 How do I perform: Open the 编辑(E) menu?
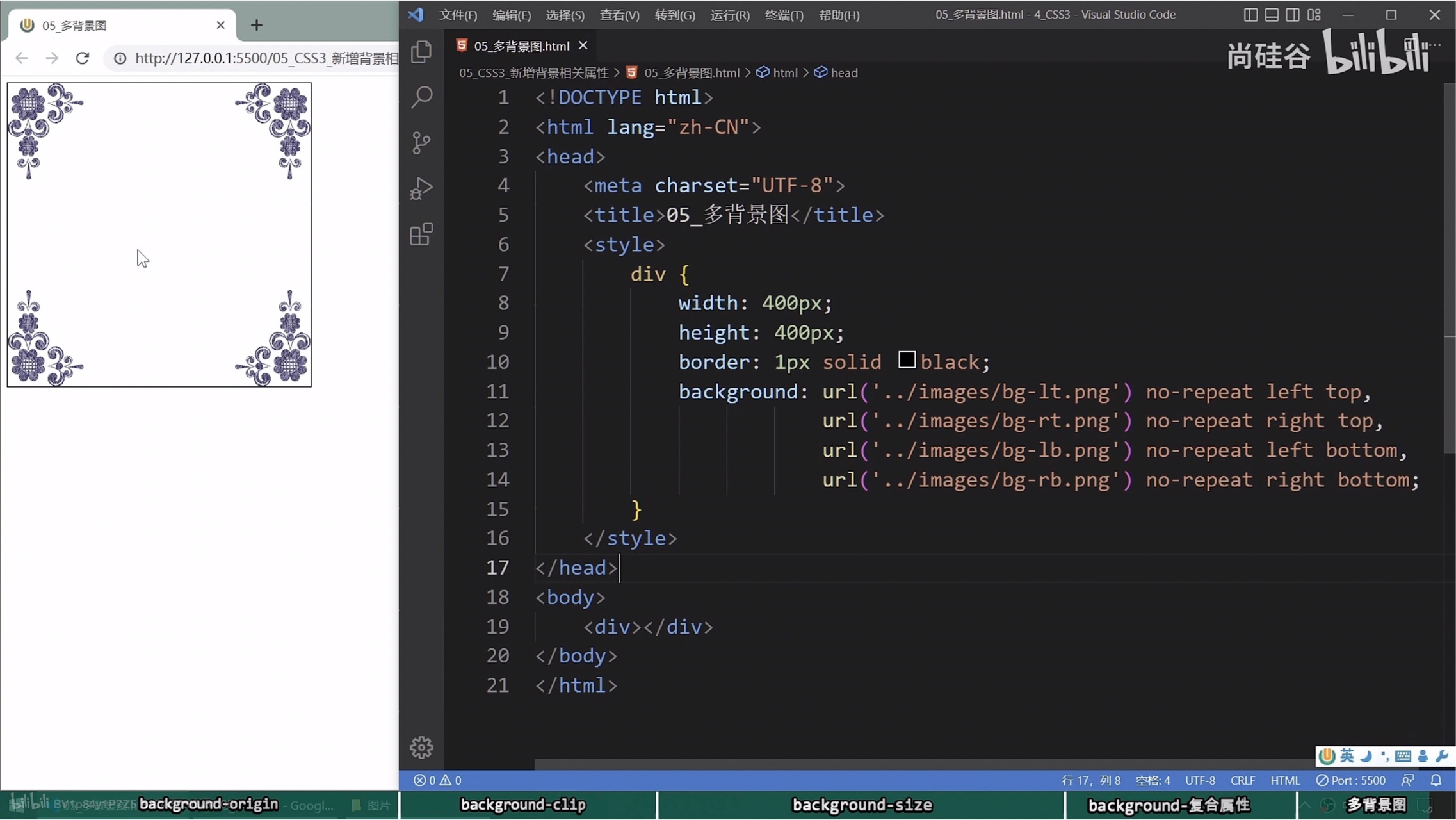click(511, 15)
